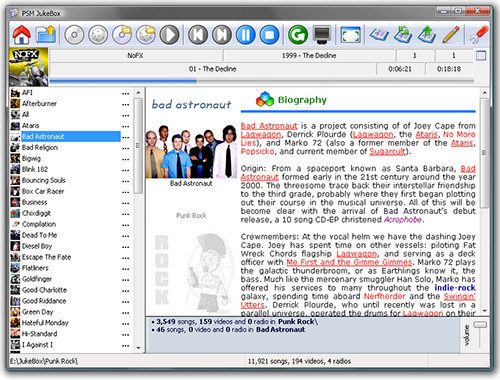The width and height of the screenshot is (500, 380).
Task: Go to the Home view
Action: 22,35
